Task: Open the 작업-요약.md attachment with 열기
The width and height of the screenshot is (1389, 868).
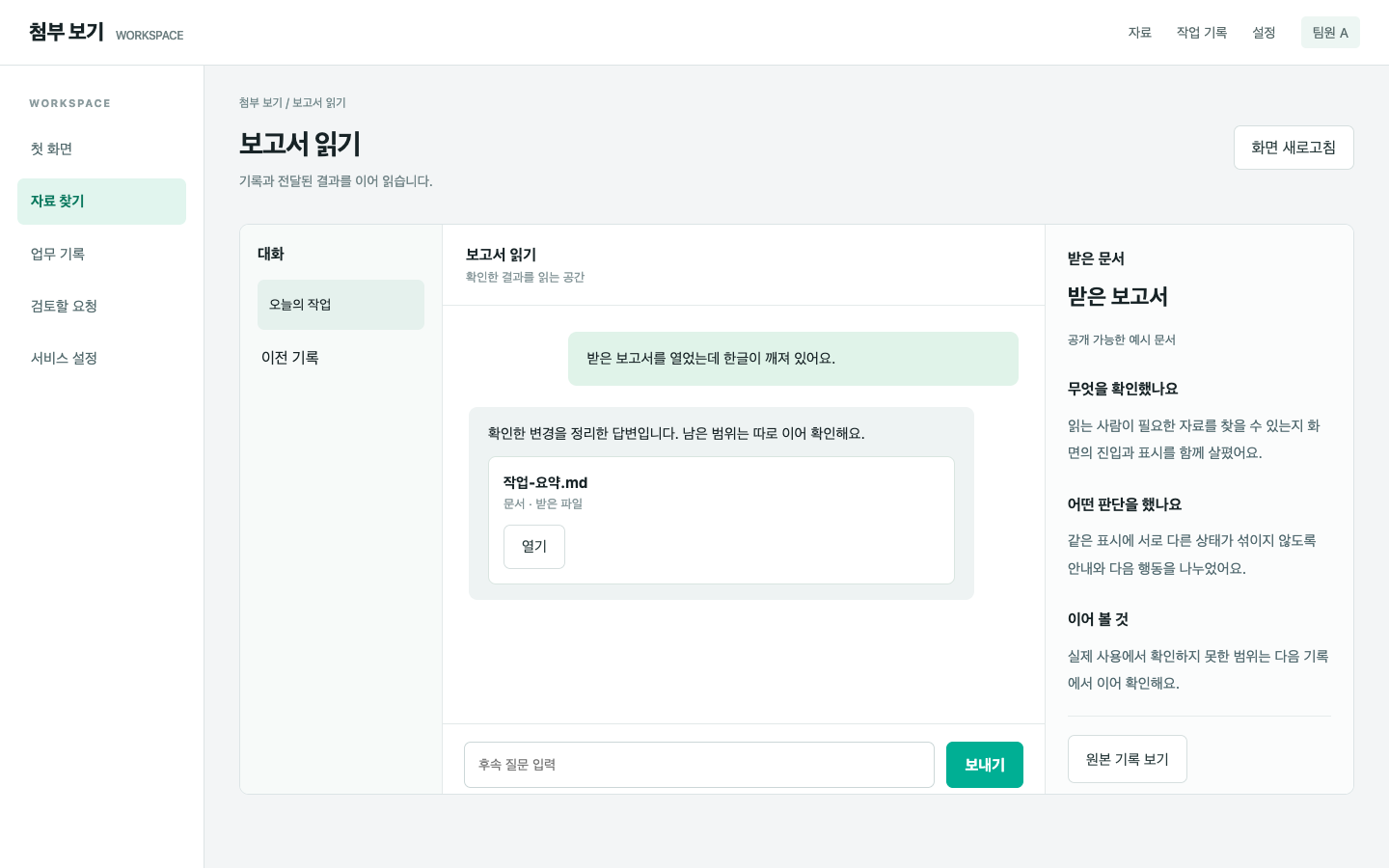Action: click(534, 547)
